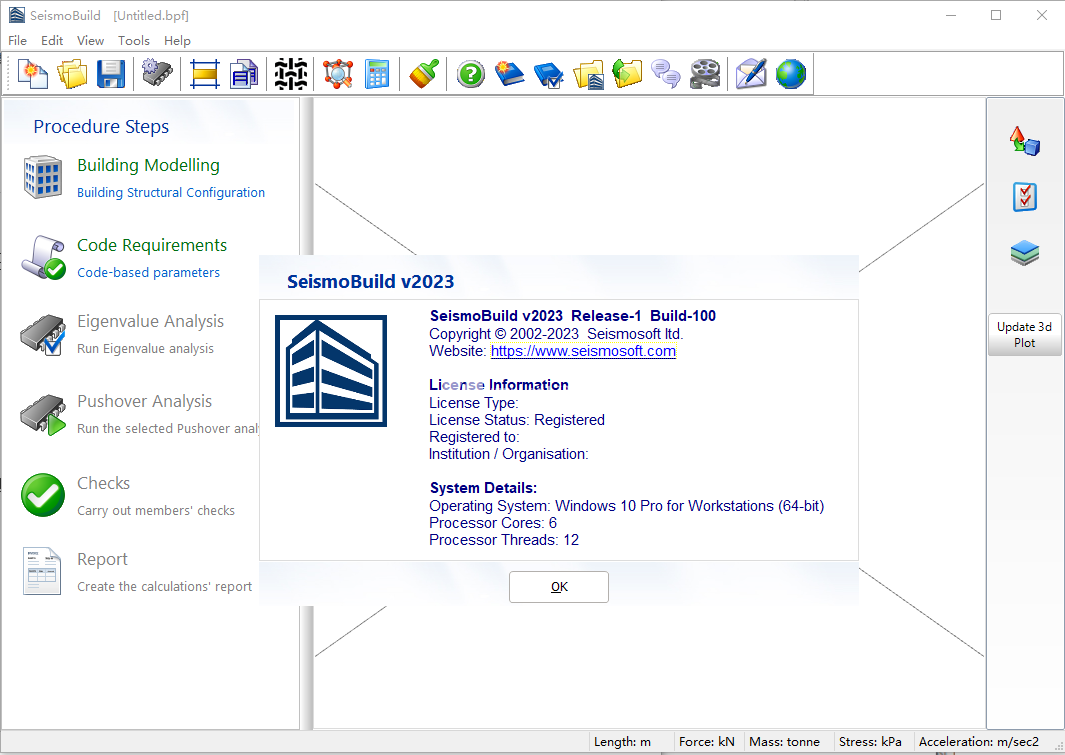Click the Procedure Steps panel heading
The image size is (1065, 755).
click(x=101, y=127)
